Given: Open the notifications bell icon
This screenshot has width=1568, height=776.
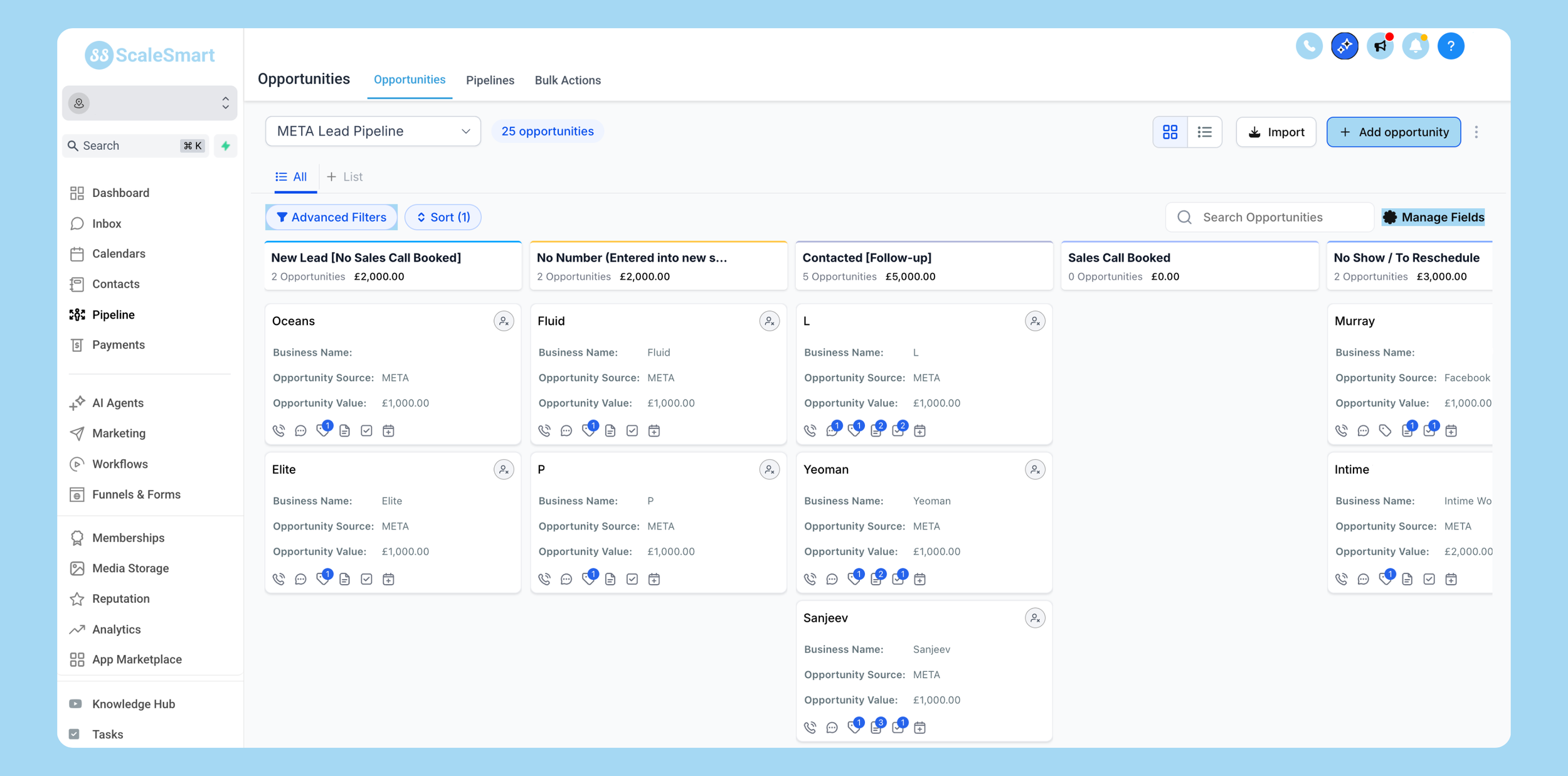Looking at the screenshot, I should (1415, 46).
